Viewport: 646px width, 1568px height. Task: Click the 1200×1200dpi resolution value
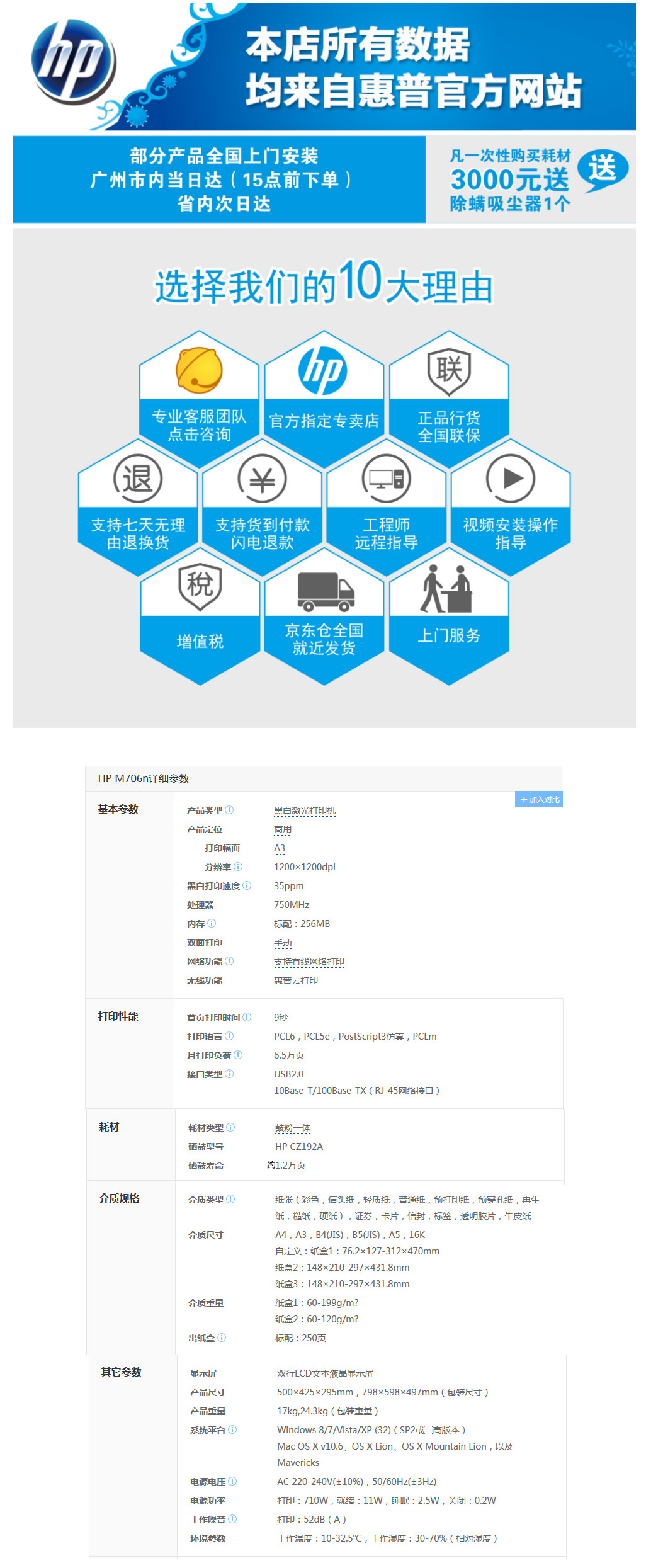305,867
